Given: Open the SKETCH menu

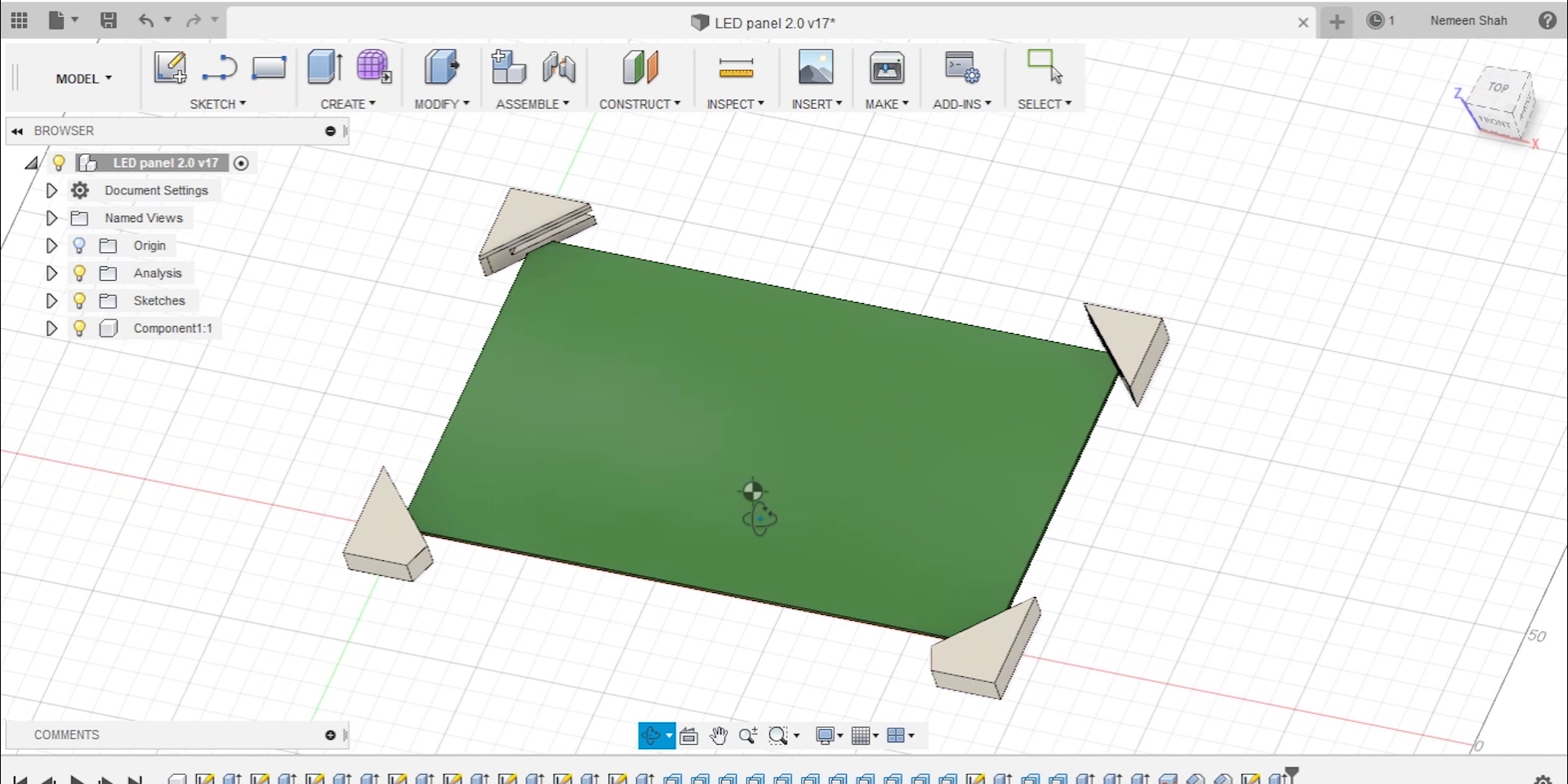Looking at the screenshot, I should point(217,104).
